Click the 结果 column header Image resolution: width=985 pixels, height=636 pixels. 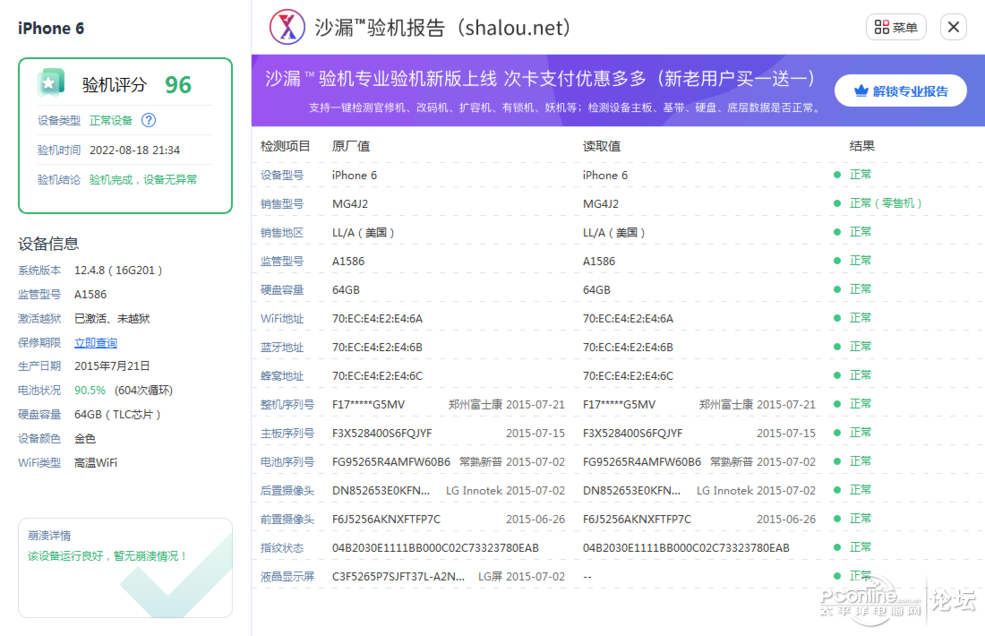[x=862, y=146]
